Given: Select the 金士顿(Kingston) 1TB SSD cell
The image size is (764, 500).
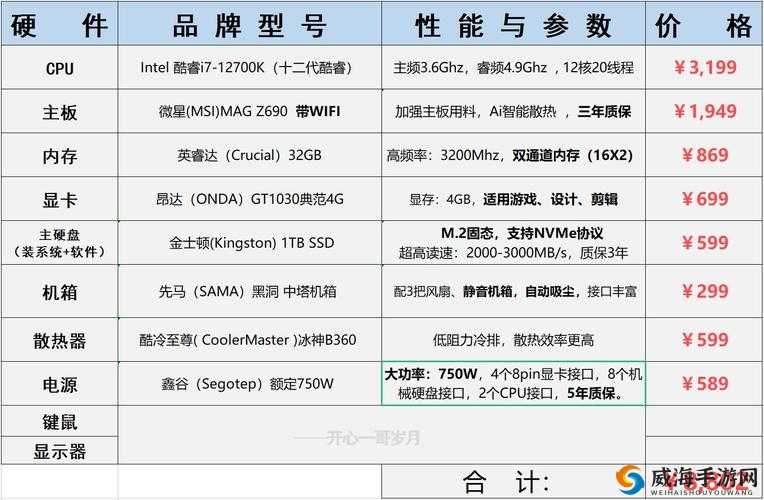Looking at the screenshot, I should click(249, 243).
